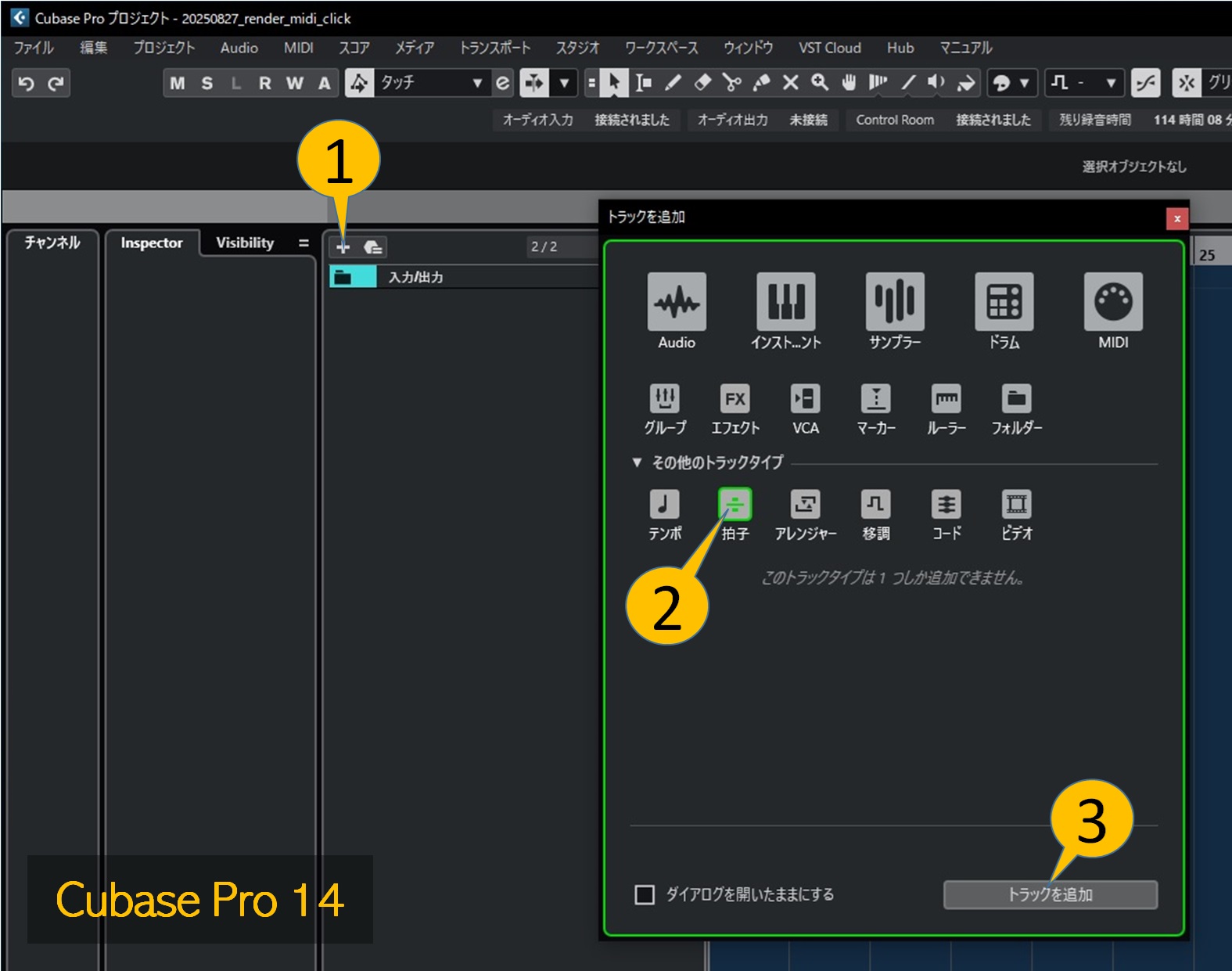
Task: Toggle the R read automation button
Action: [265, 83]
